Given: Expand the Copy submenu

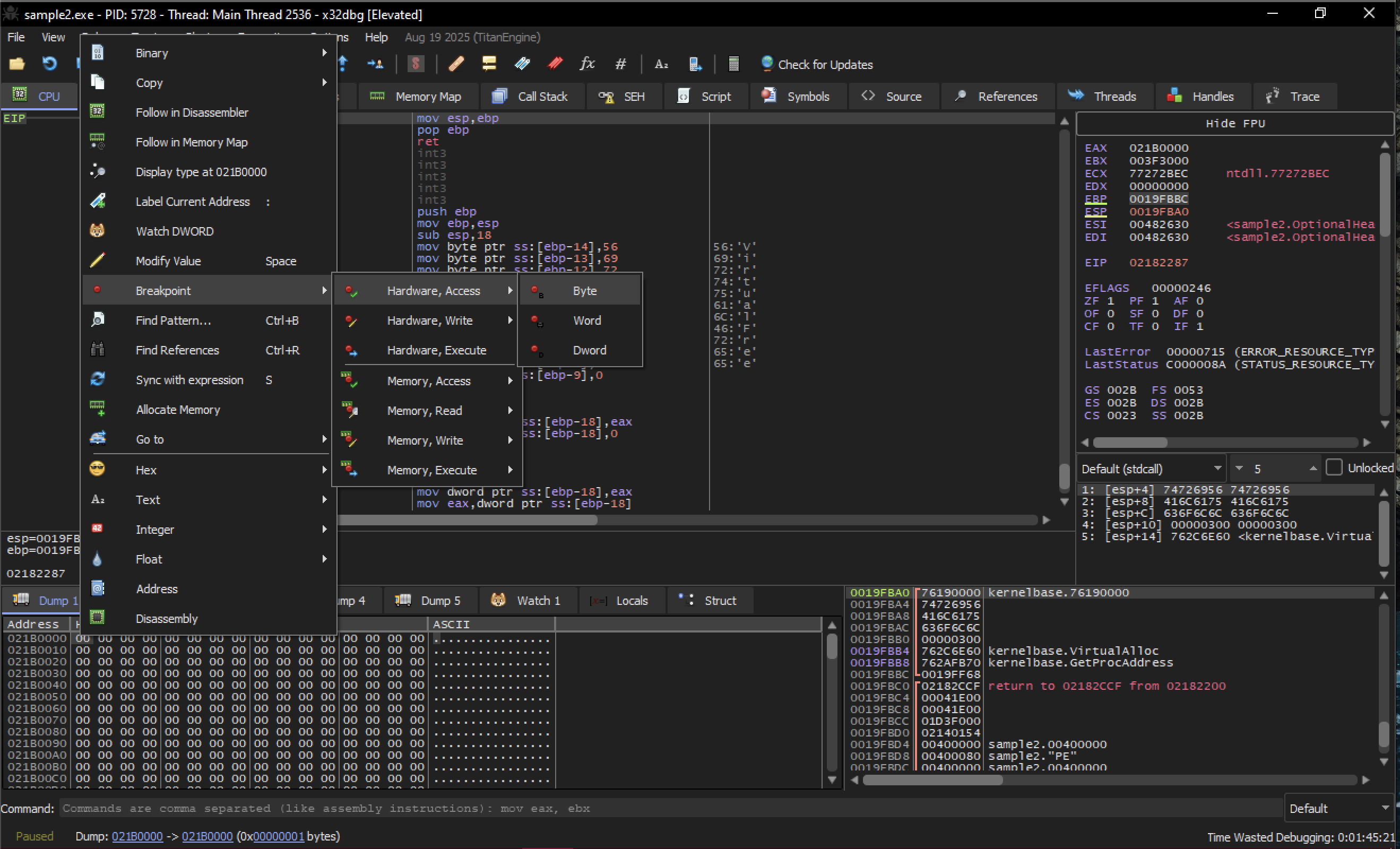Looking at the screenshot, I should click(x=209, y=82).
